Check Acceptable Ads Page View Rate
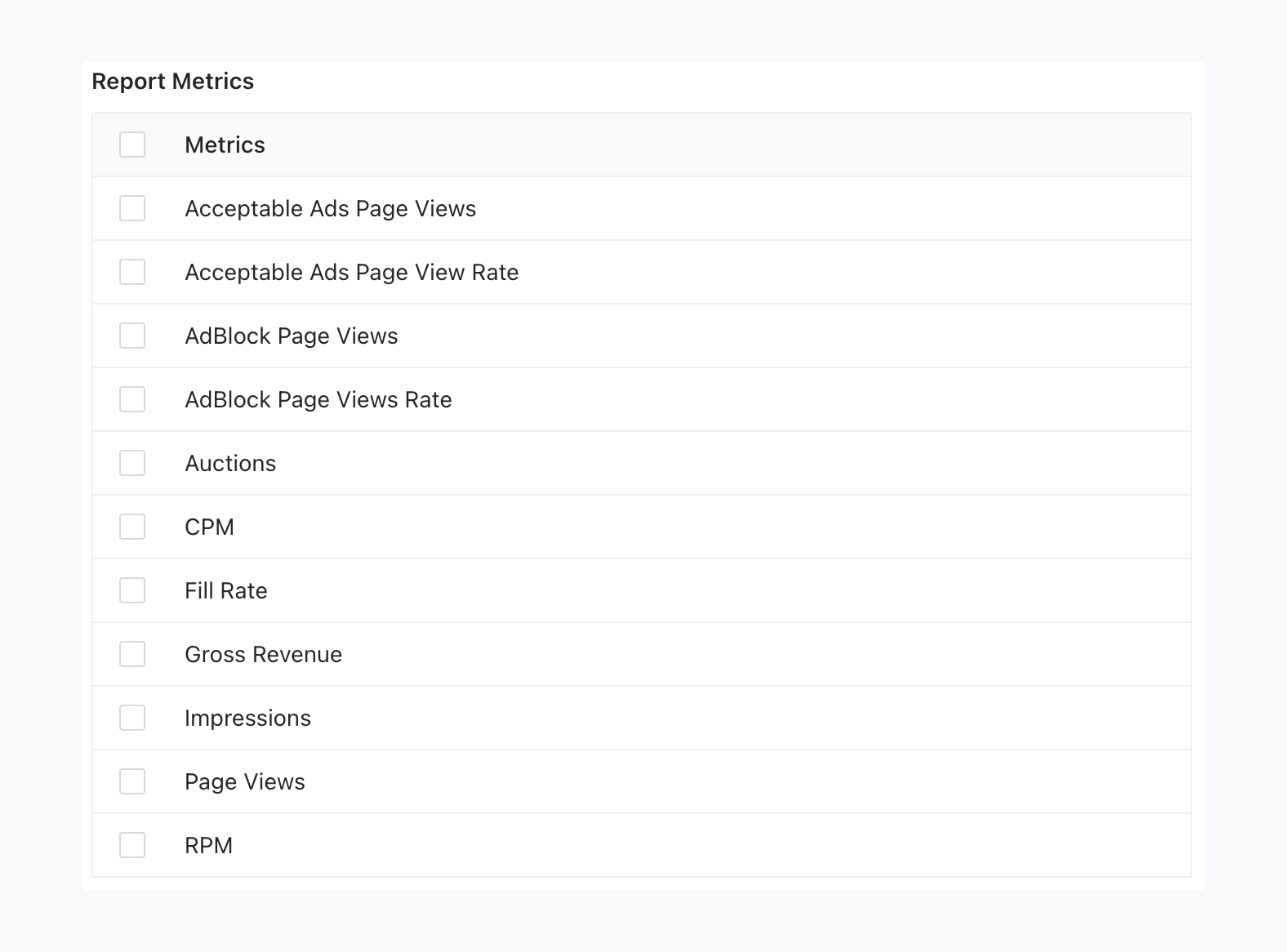The height and width of the screenshot is (952, 1287). (131, 272)
